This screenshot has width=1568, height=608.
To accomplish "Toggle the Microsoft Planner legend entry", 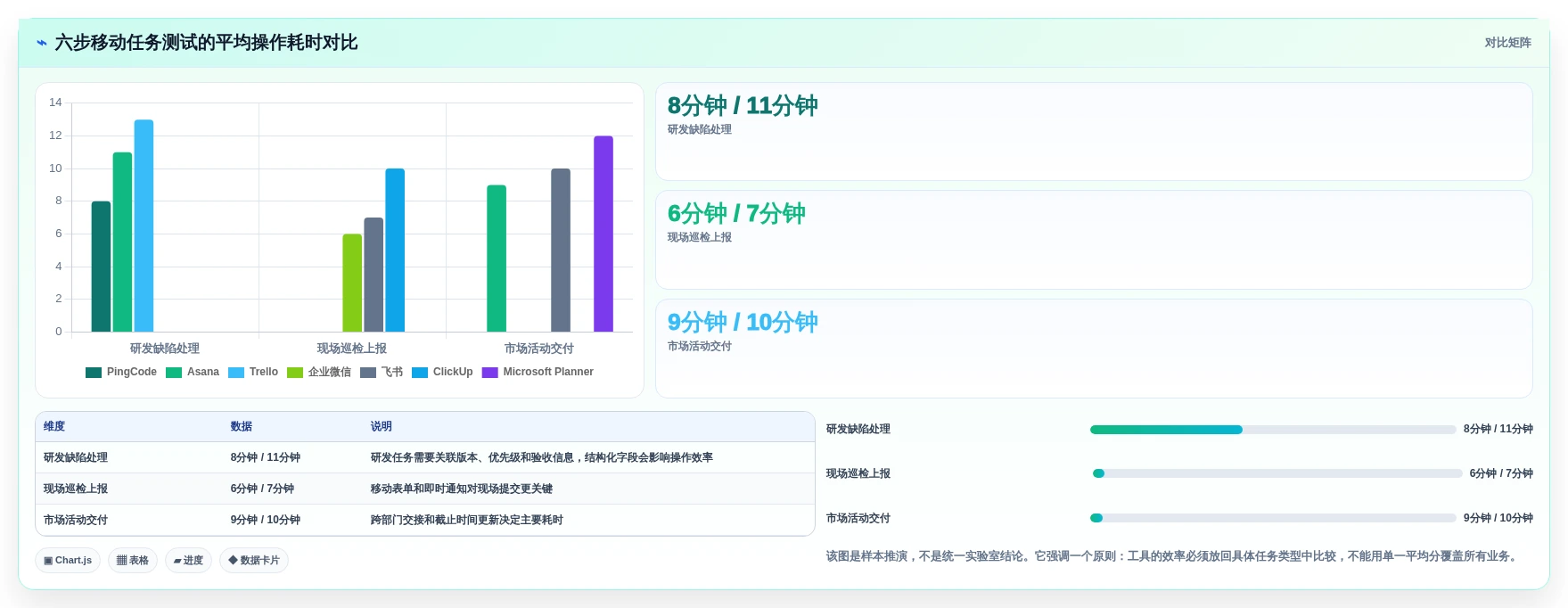I will click(x=538, y=373).
